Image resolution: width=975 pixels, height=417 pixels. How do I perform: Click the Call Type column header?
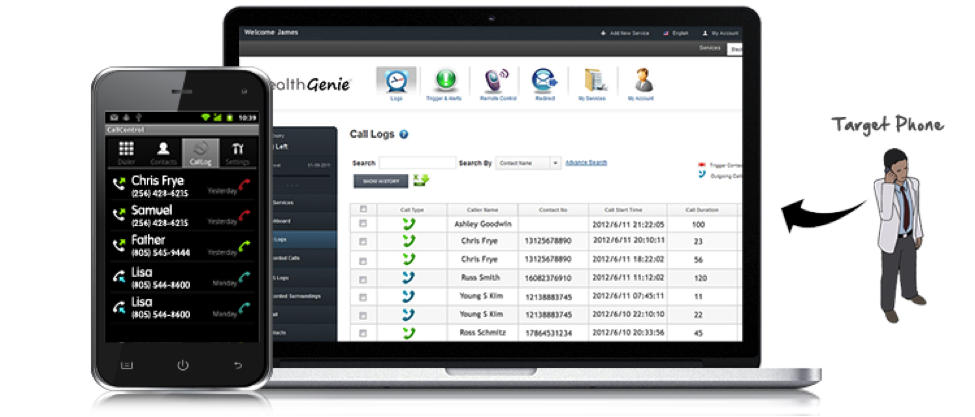click(x=412, y=210)
